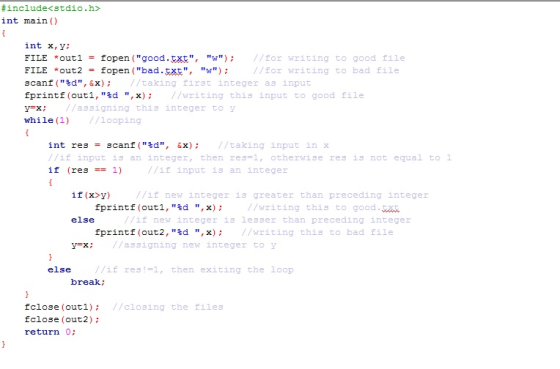Image resolution: width=560 pixels, height=369 pixels.
Task: Click the fopen("good.txt") statement
Action: [x=129, y=58]
